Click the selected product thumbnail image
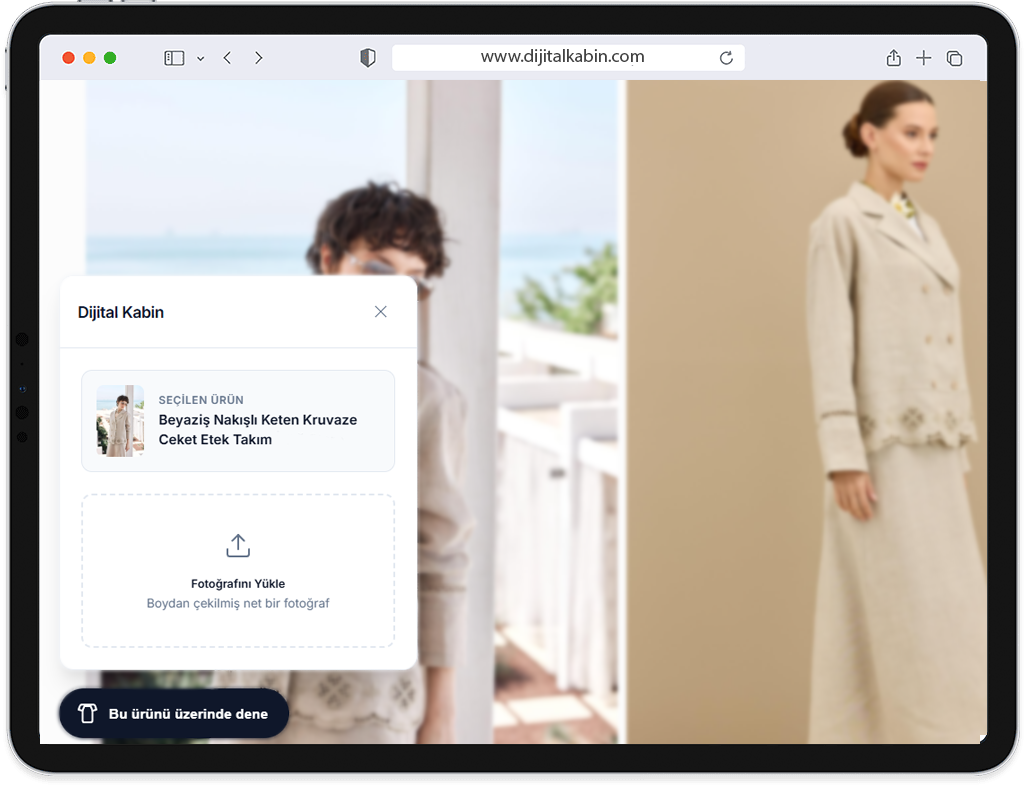The image size is (1025, 785). tap(120, 421)
